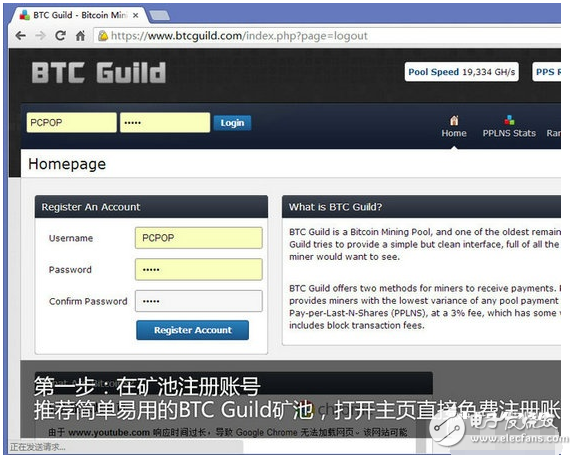Go to browser home via house icon
The width and height of the screenshot is (577, 455).
[x=80, y=36]
